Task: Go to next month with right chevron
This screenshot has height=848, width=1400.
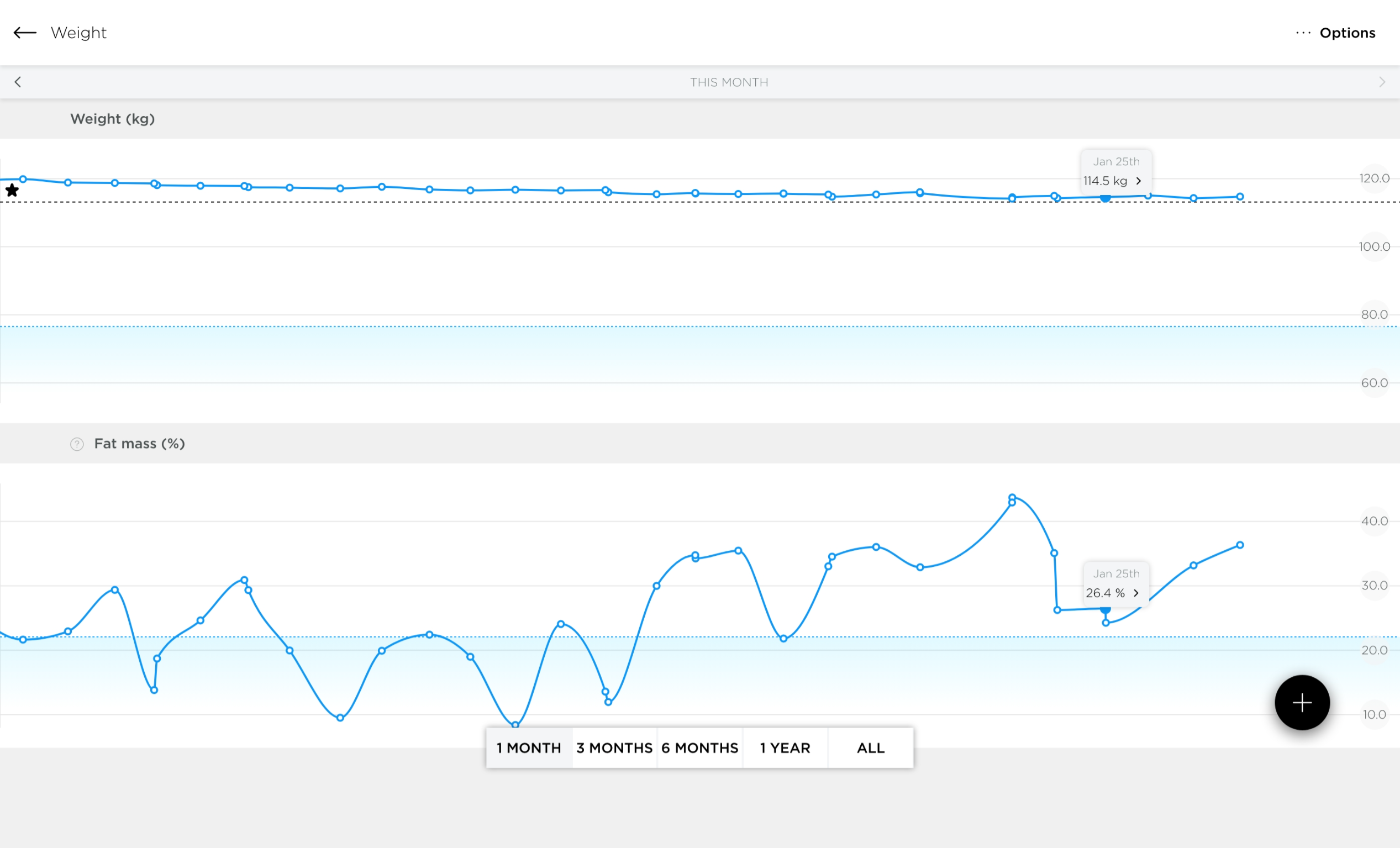Action: [1382, 82]
